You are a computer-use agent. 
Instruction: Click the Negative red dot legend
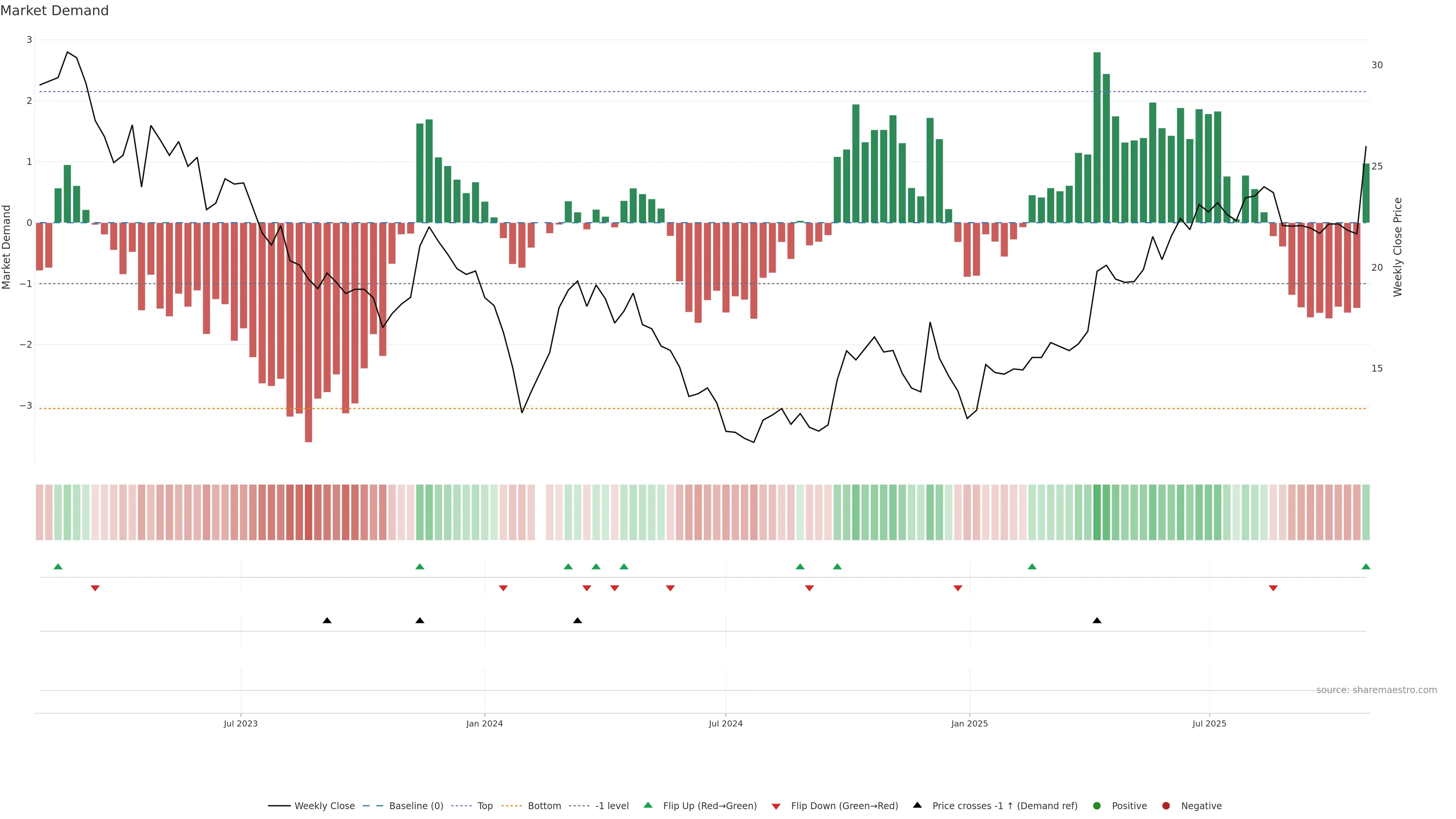tap(1166, 806)
